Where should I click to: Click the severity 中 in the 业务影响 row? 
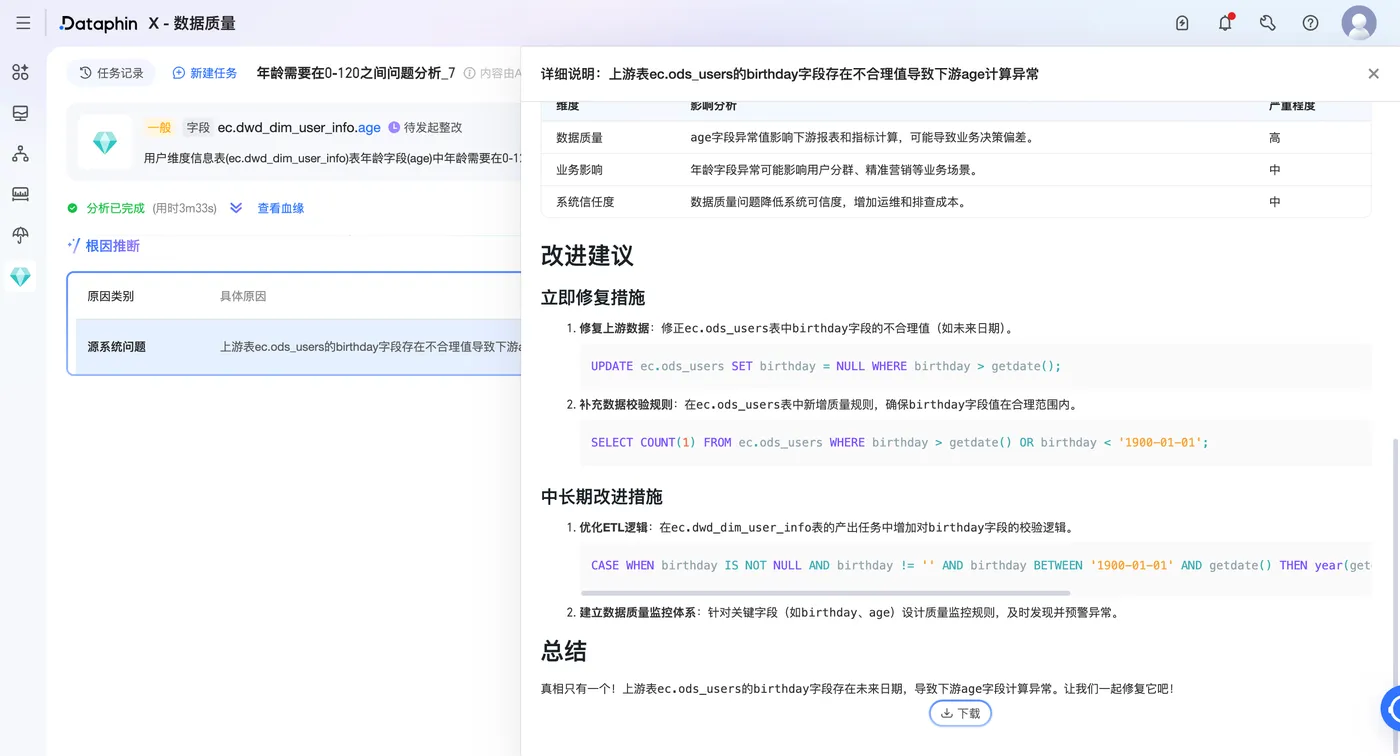1275,170
